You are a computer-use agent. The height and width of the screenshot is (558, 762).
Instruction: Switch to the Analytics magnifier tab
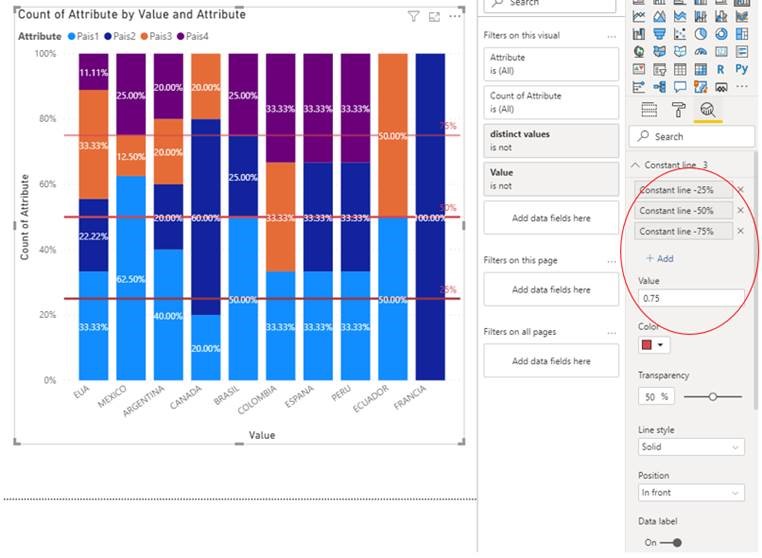tap(708, 110)
